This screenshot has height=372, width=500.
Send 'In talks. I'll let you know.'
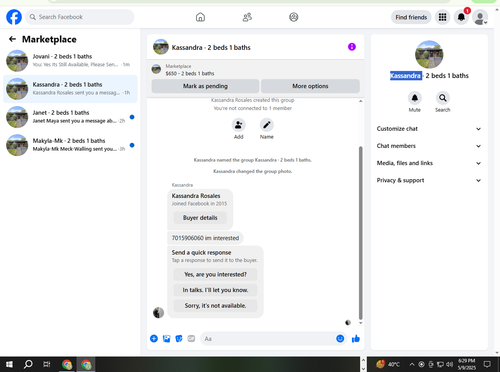click(215, 290)
